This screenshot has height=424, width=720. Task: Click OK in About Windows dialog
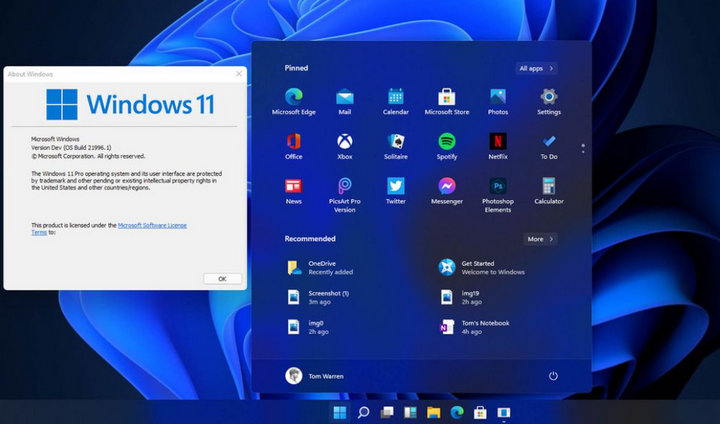(x=222, y=278)
